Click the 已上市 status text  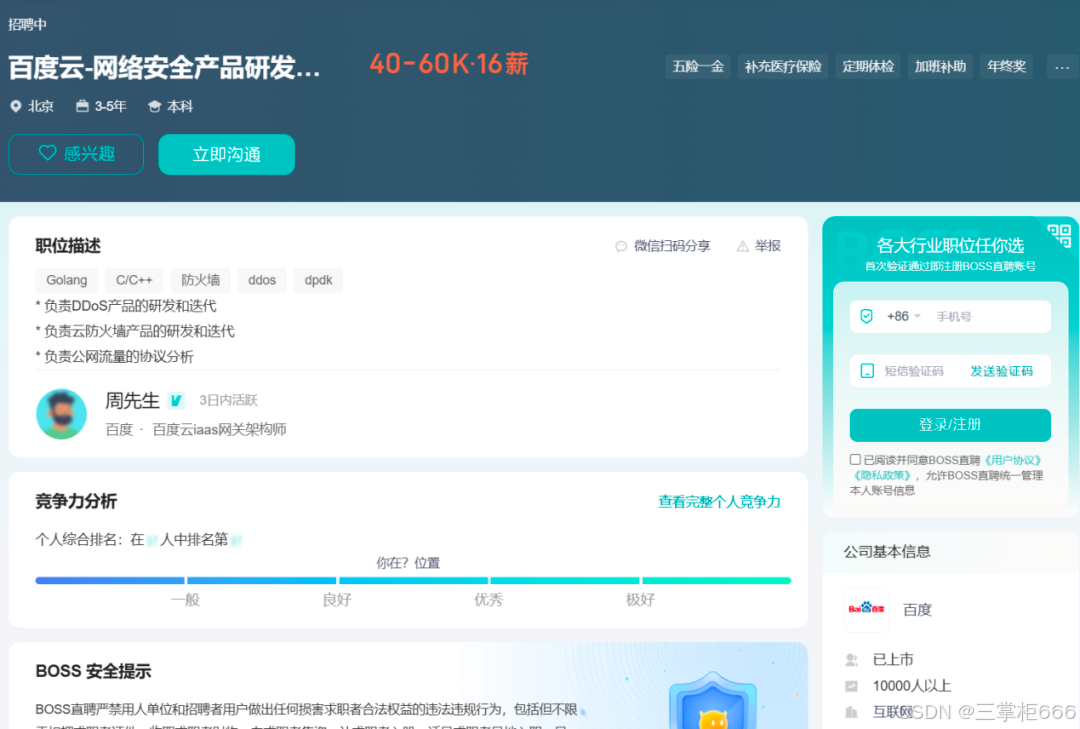(893, 660)
